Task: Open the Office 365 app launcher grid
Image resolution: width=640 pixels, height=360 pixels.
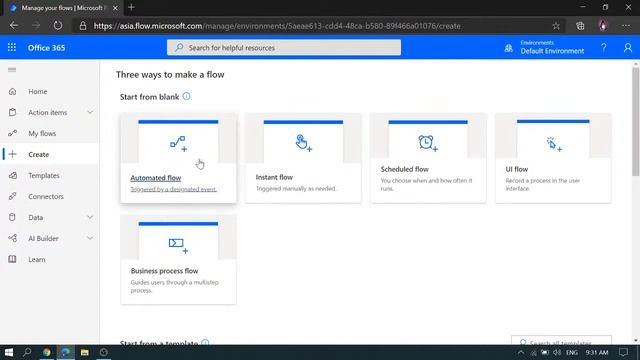Action: [x=12, y=47]
